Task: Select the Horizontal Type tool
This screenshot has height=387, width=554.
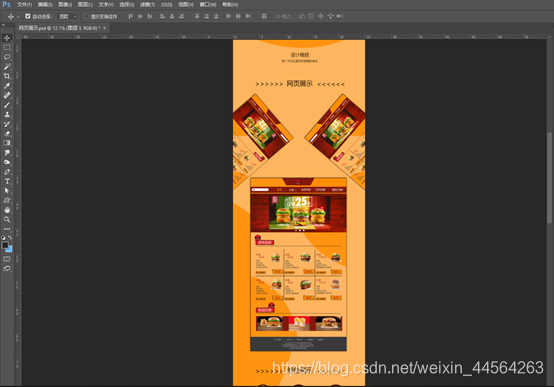Action: click(7, 181)
